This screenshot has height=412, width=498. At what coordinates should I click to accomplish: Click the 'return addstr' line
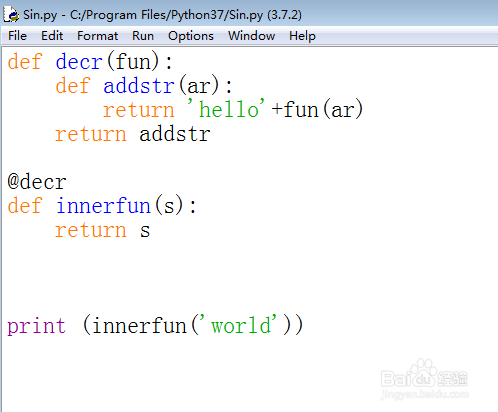[132, 134]
